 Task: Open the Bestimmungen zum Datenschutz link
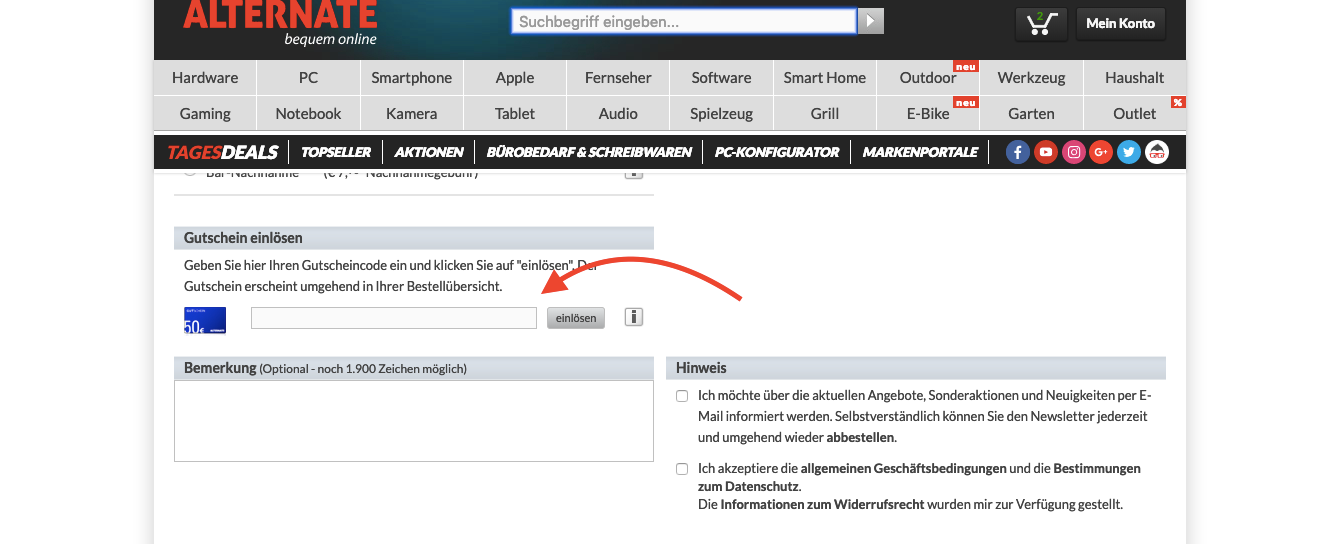coord(919,477)
